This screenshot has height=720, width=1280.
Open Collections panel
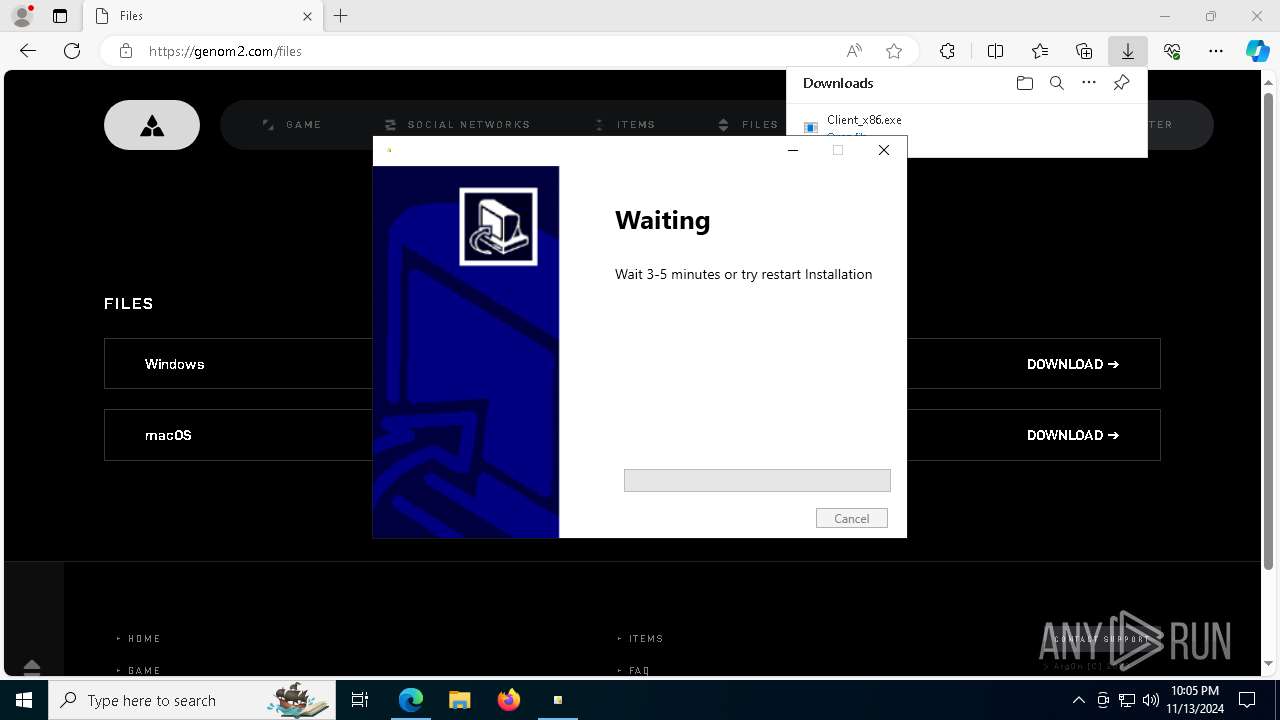click(1084, 51)
